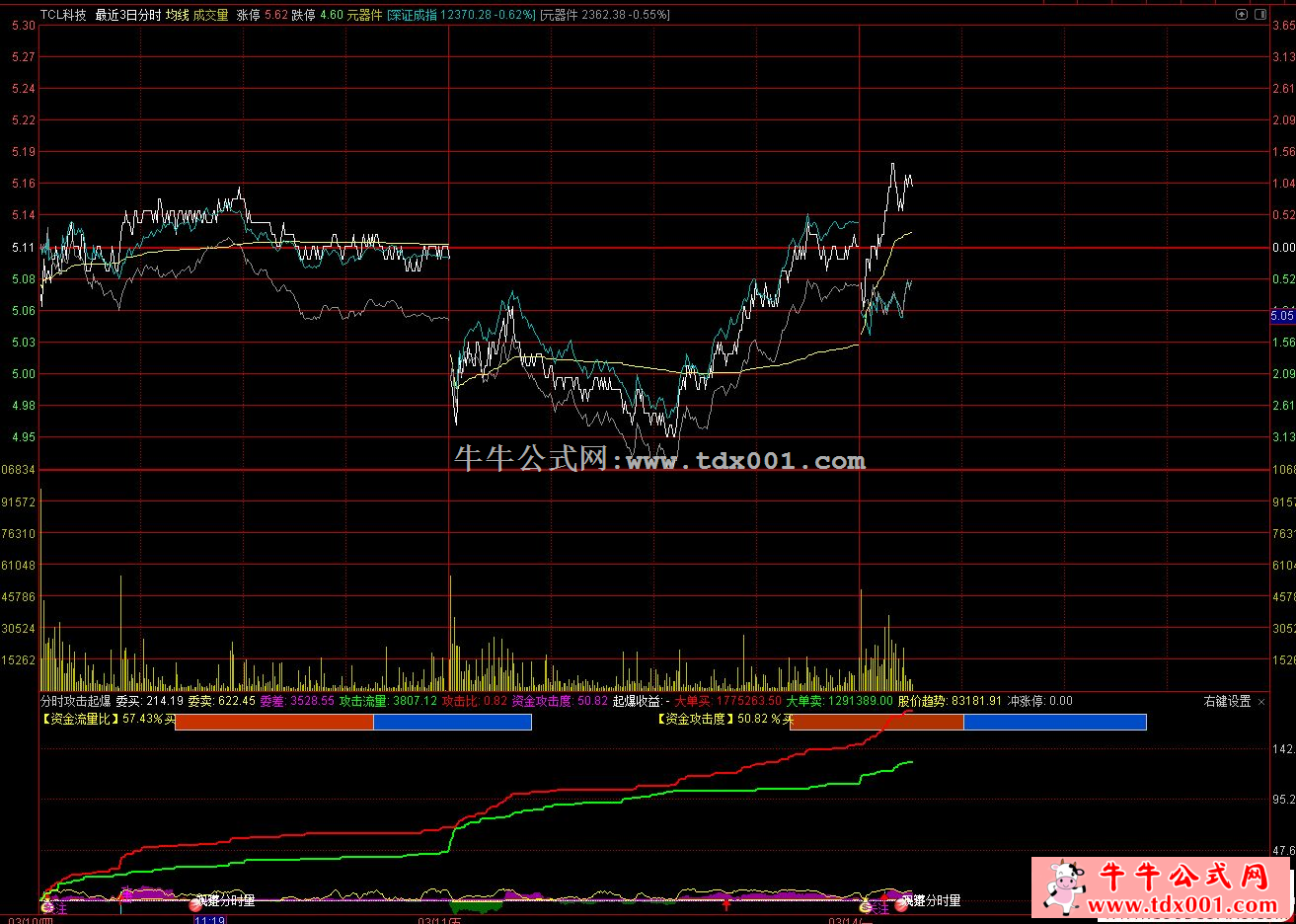Click the 5.30 price axis label
The height and width of the screenshot is (924, 1296).
click(x=23, y=26)
